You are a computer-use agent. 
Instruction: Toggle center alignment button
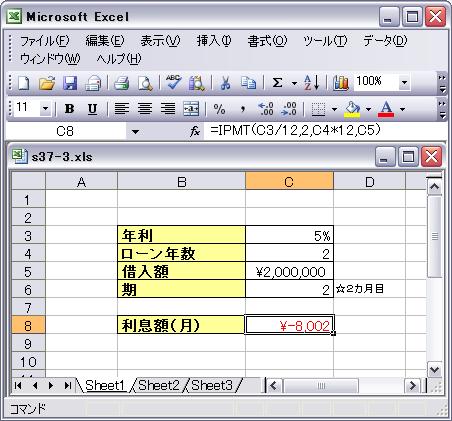145,109
